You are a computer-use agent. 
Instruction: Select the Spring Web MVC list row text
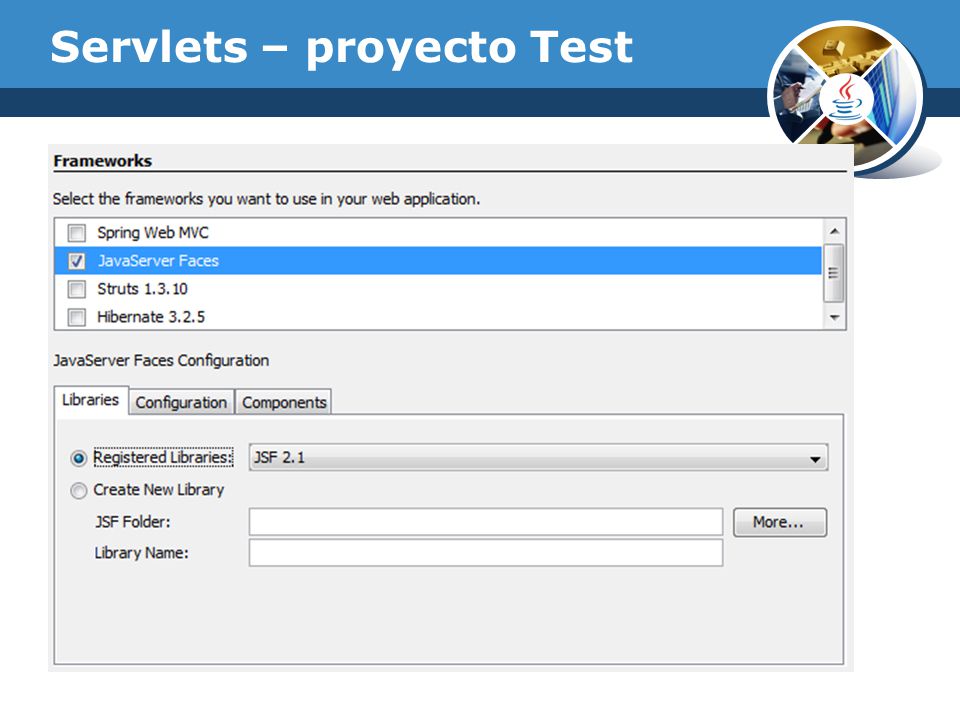tap(153, 233)
